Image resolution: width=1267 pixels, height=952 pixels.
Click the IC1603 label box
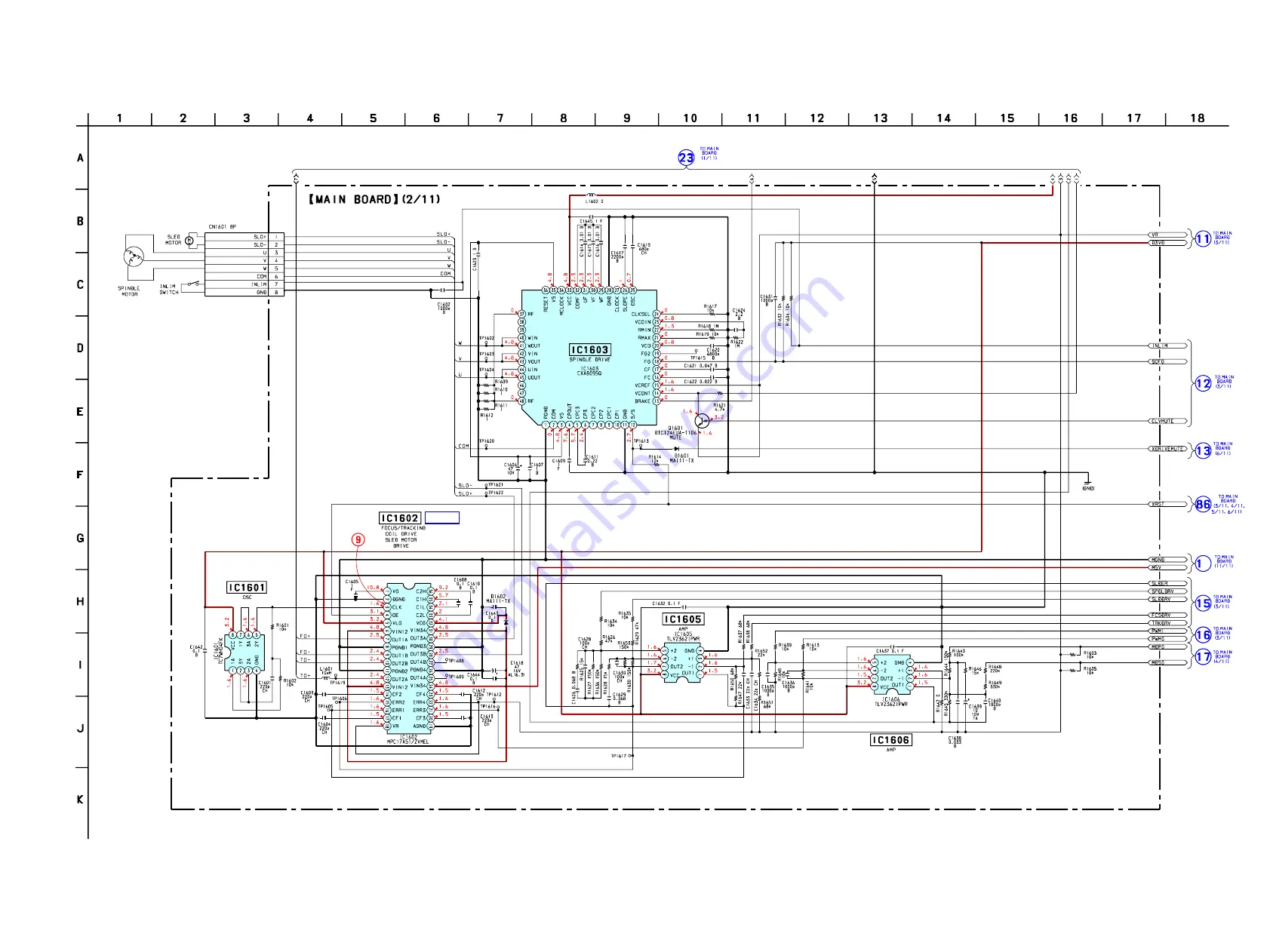tap(589, 350)
